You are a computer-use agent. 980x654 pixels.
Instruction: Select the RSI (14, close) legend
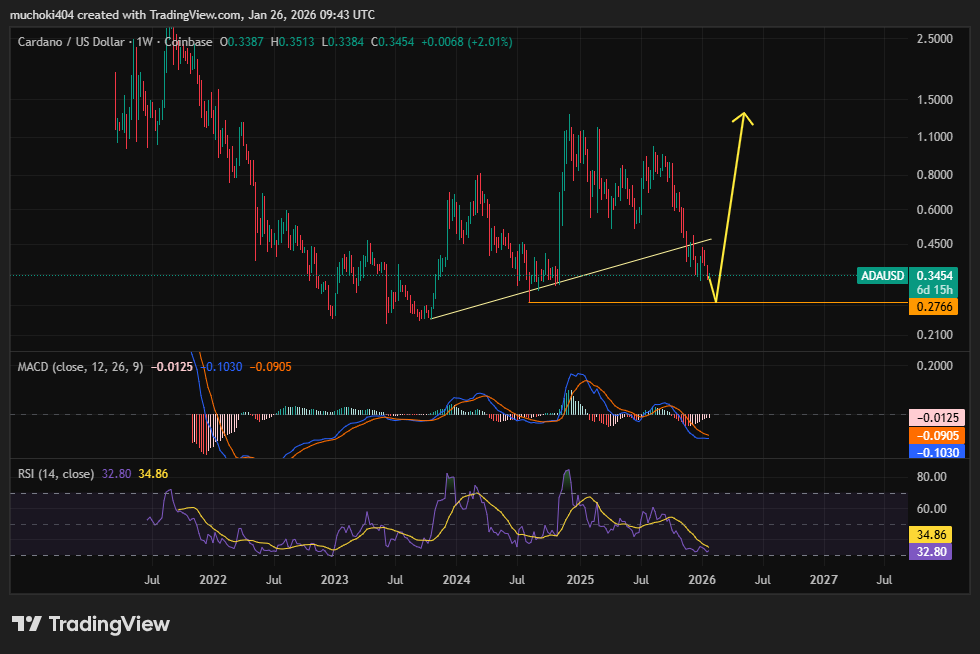click(57, 474)
